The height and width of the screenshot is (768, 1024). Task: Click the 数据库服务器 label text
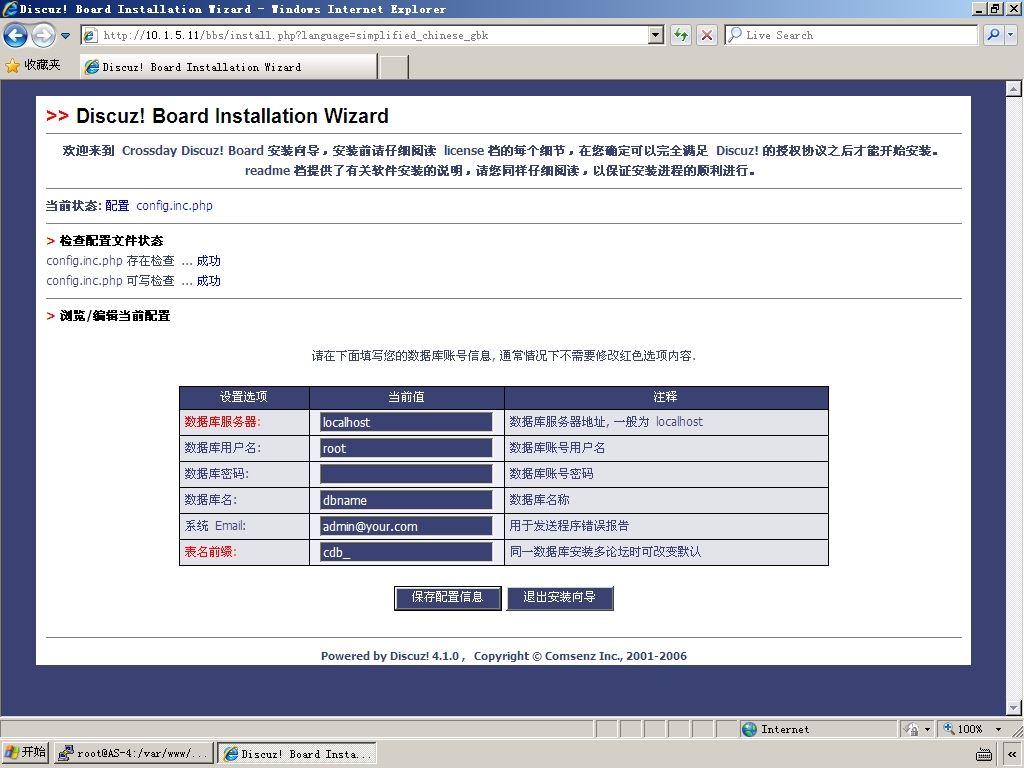(223, 422)
